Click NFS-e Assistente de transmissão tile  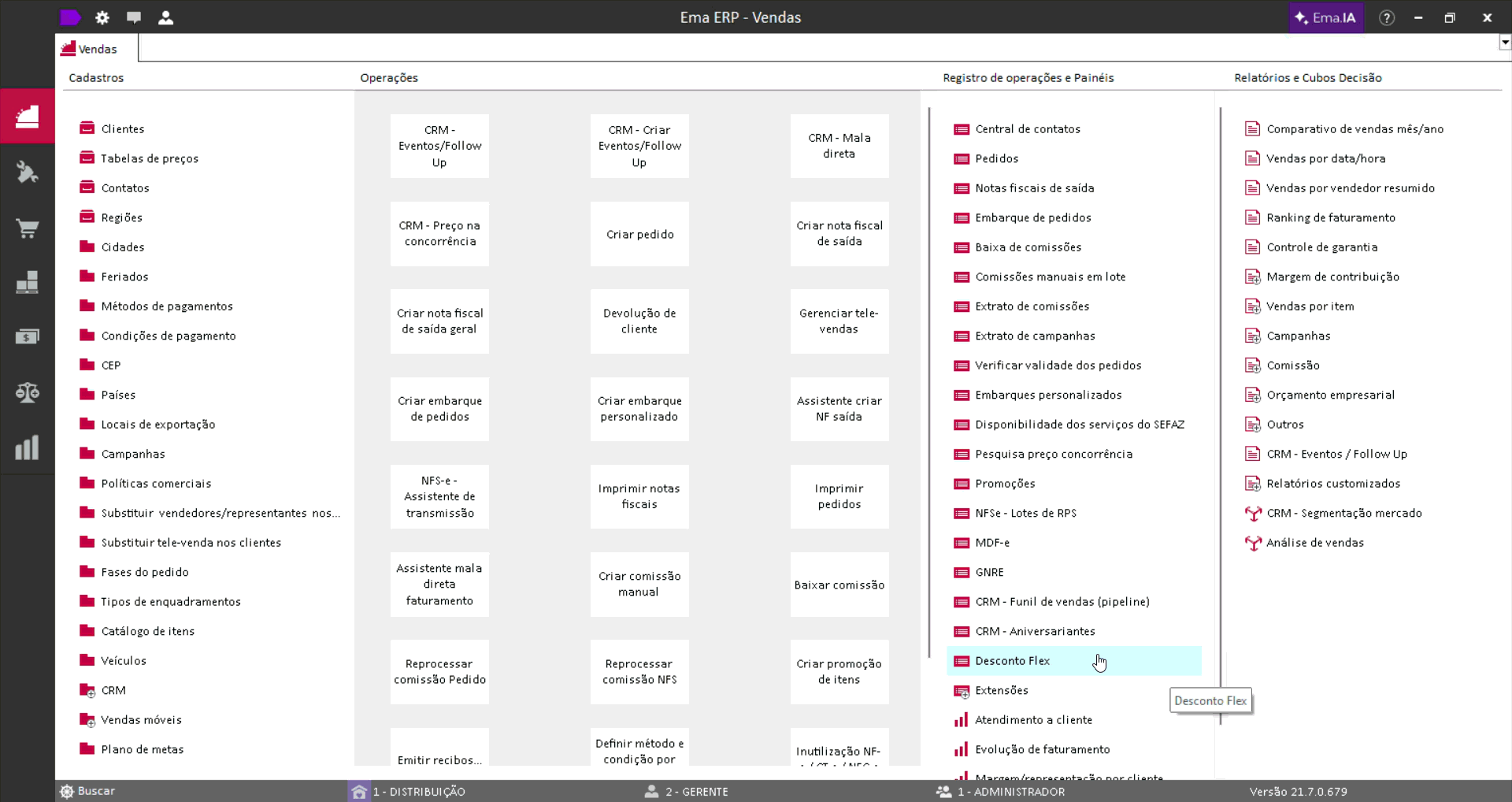[439, 496]
